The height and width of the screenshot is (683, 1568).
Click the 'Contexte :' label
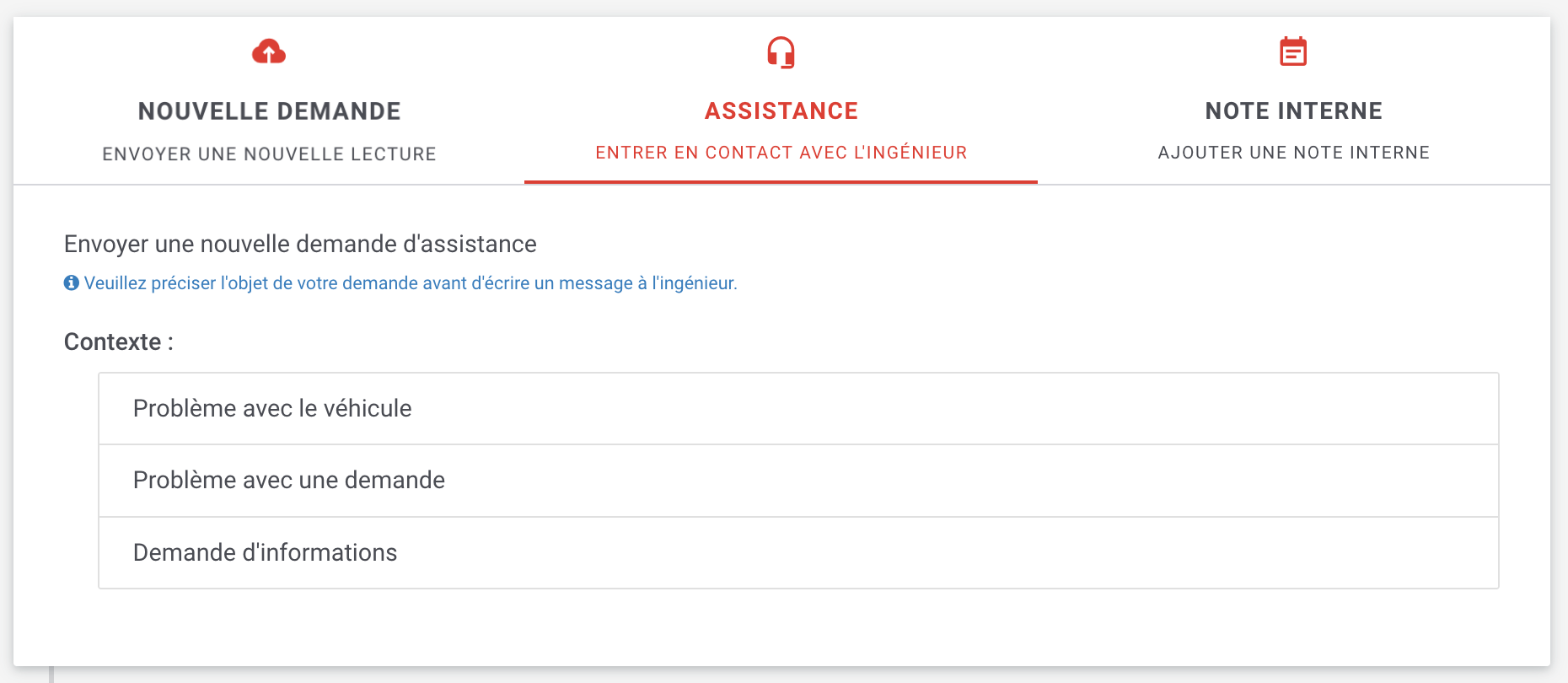119,341
